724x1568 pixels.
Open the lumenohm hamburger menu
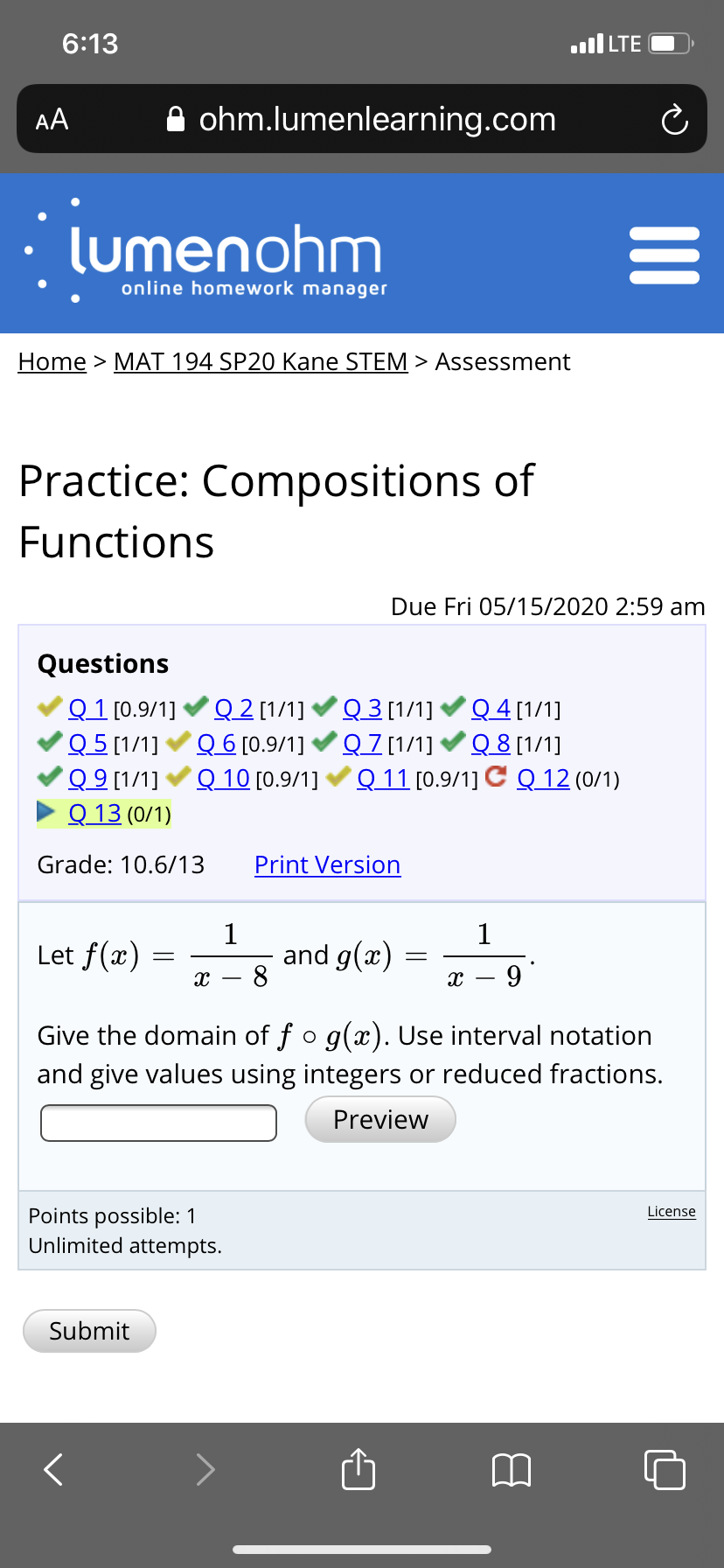(665, 255)
